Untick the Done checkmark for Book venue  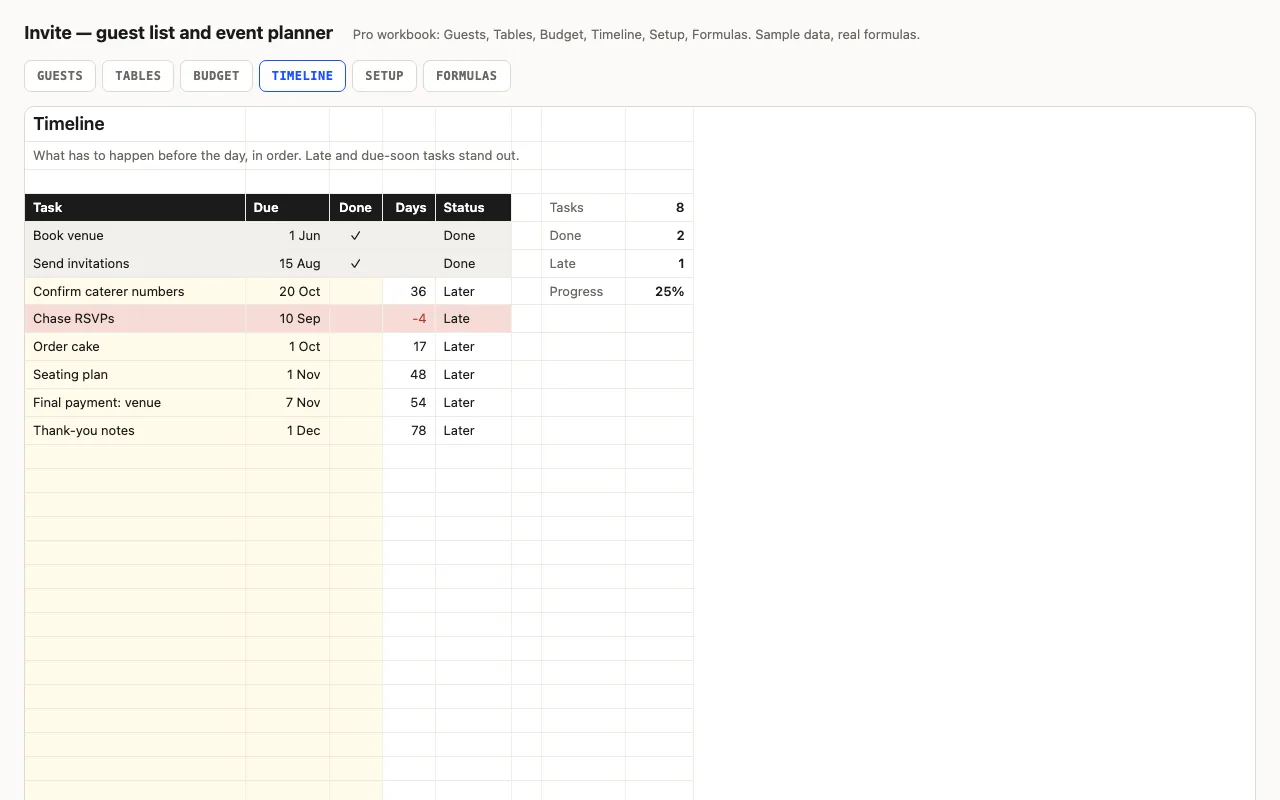356,236
